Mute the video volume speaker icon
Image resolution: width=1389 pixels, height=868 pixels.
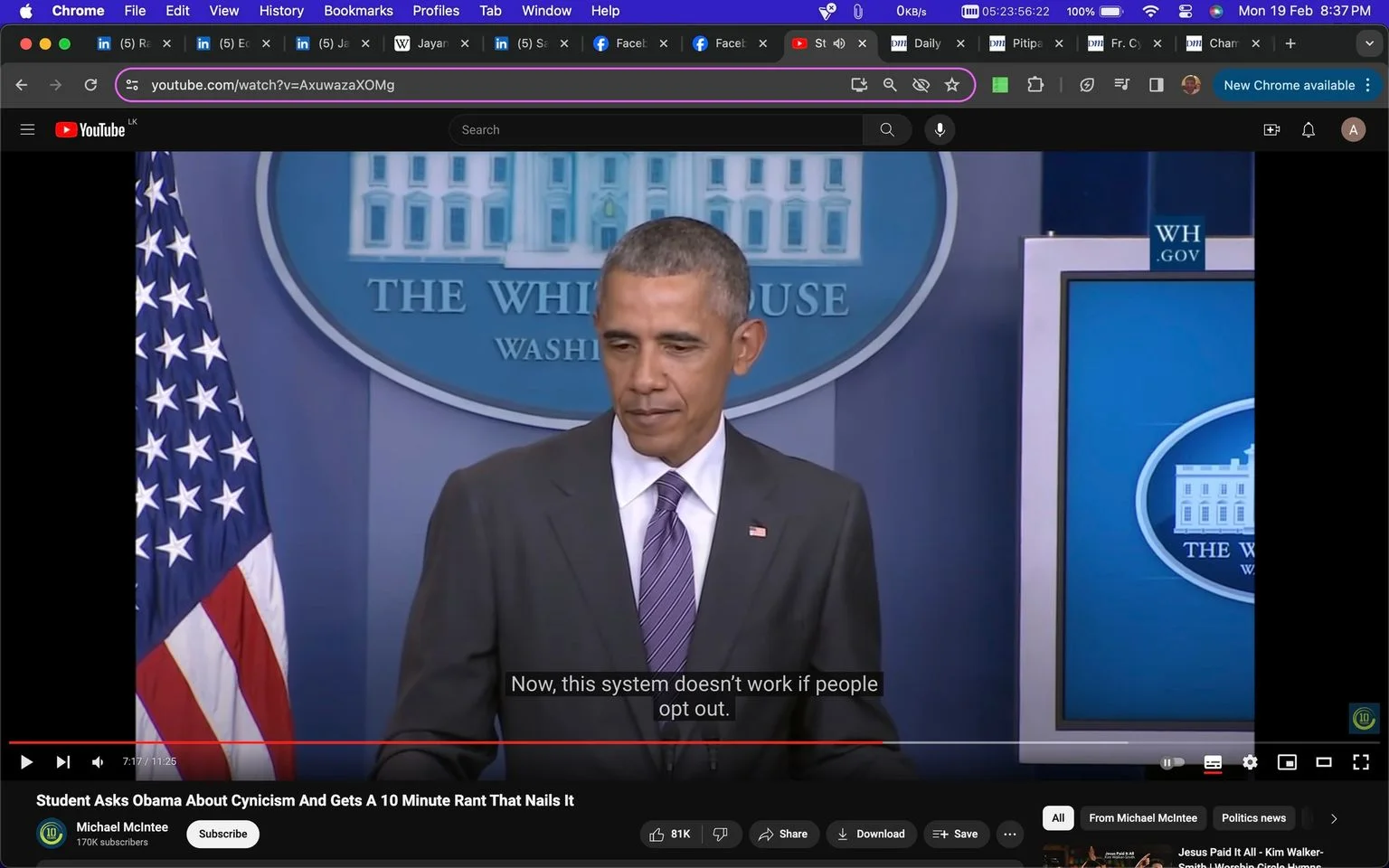[98, 762]
